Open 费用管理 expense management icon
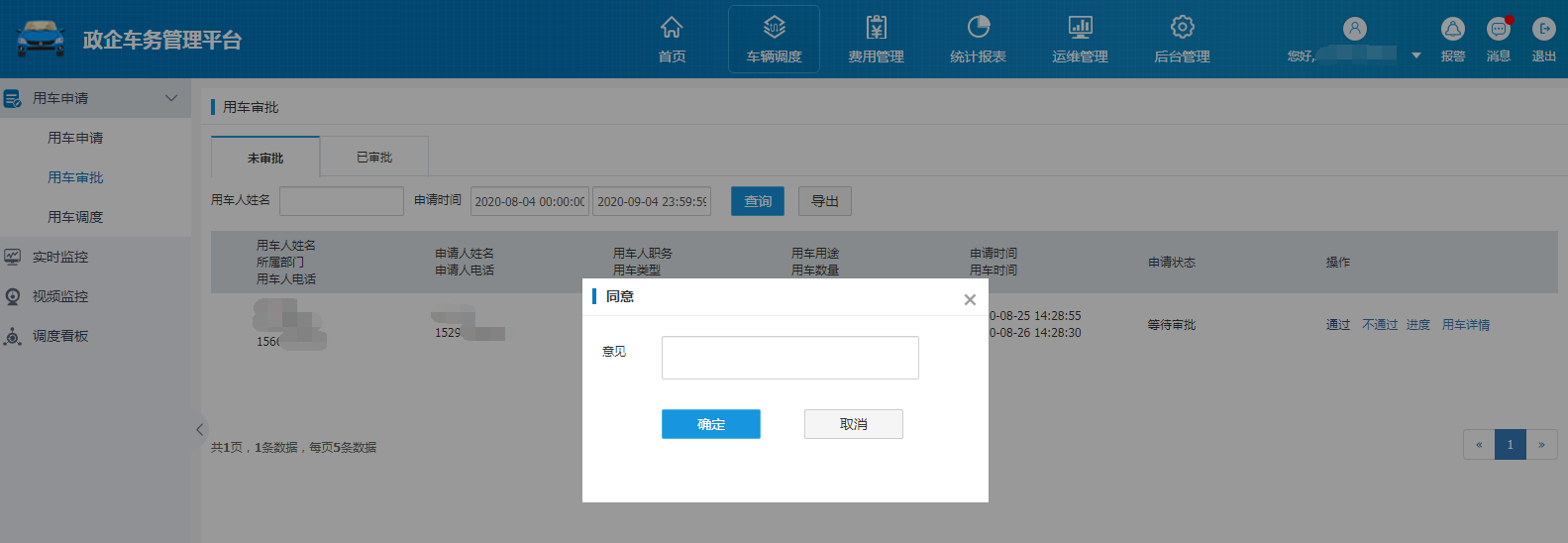Image resolution: width=1568 pixels, height=543 pixels. pos(876,28)
